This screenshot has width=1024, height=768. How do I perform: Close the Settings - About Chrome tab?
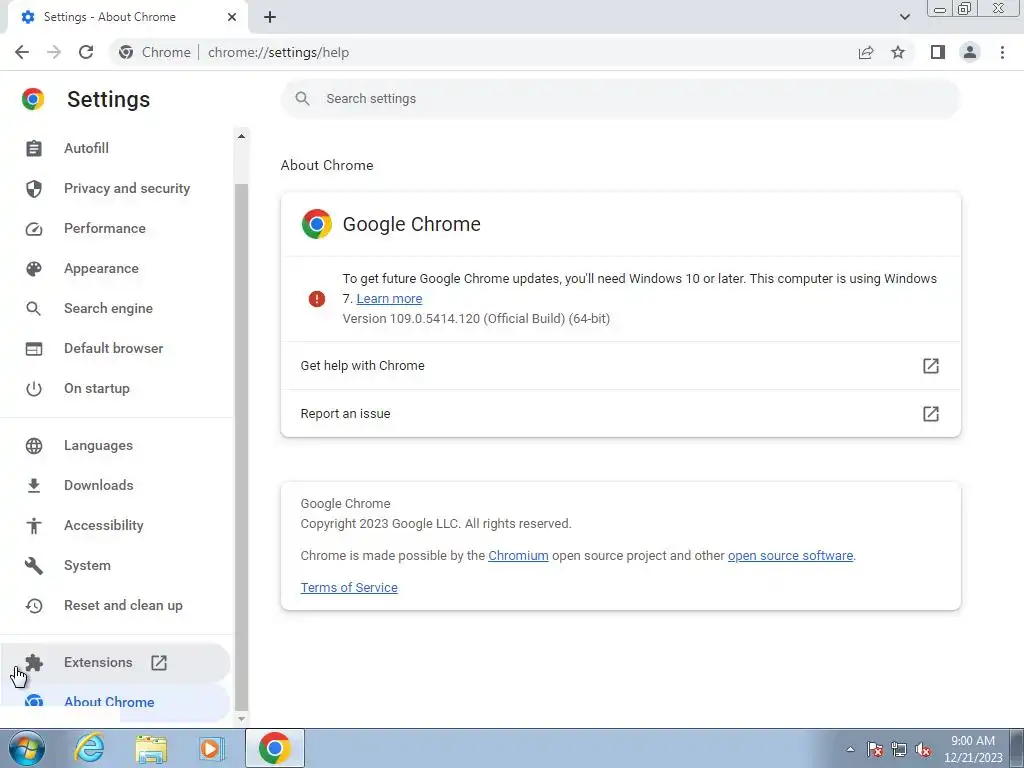pyautogui.click(x=232, y=17)
